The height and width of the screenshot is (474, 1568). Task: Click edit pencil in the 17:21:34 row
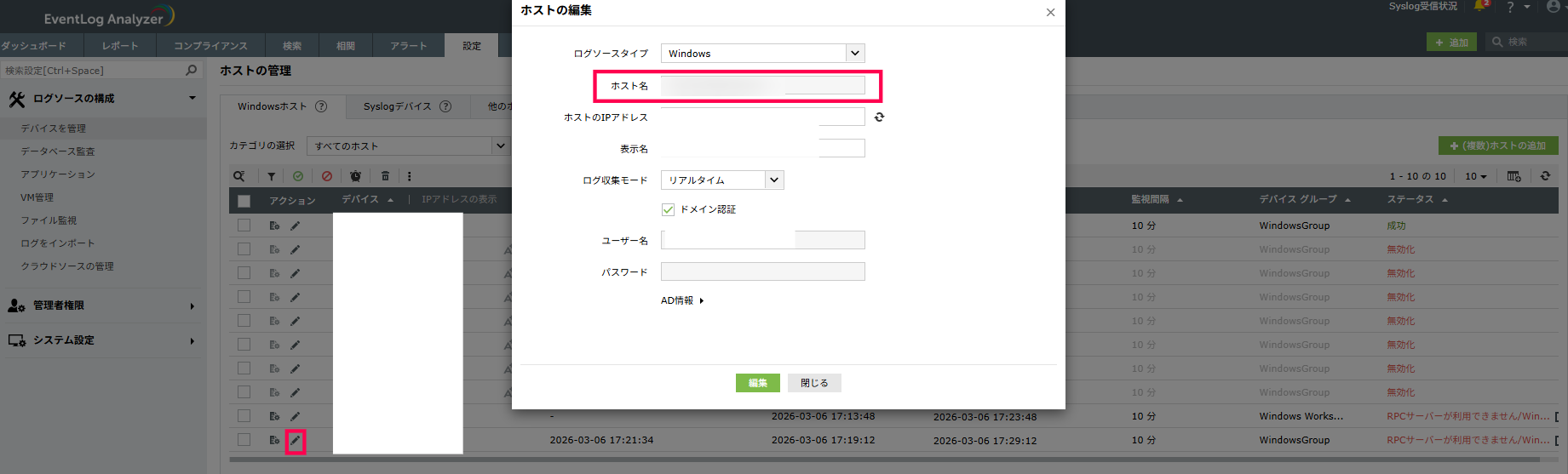point(296,441)
